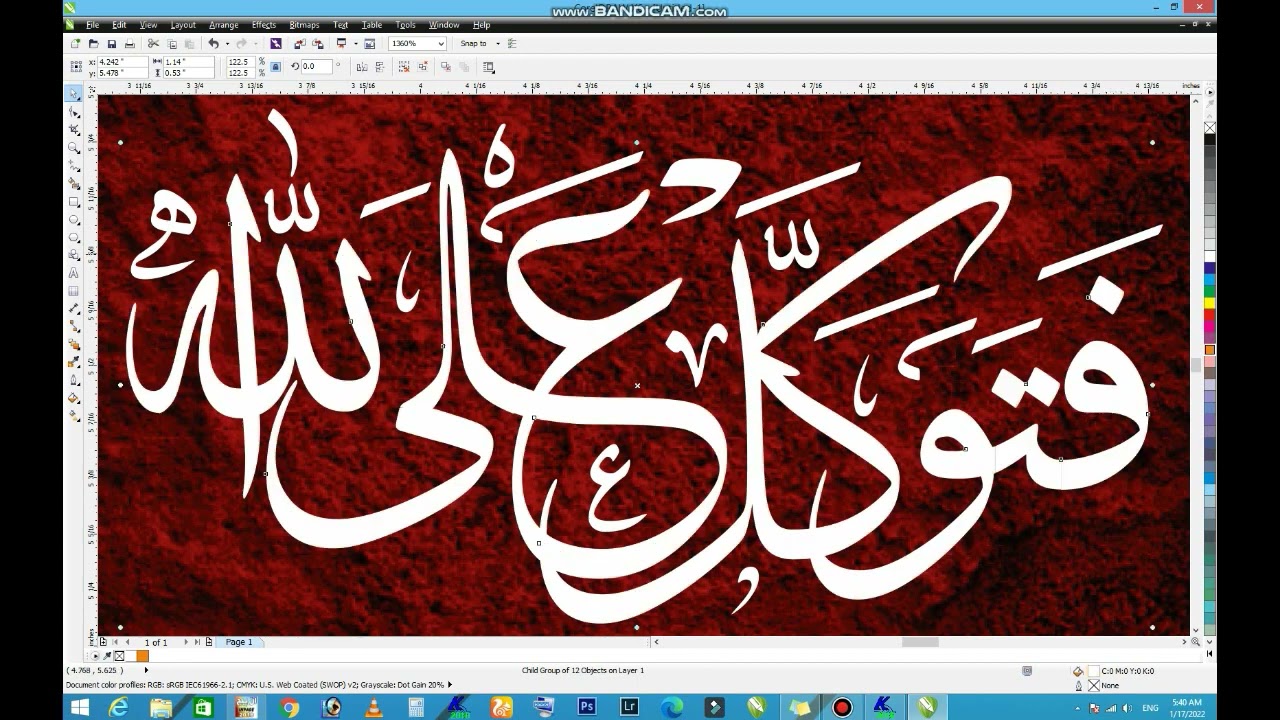Select the Table tool in toolbox
1280x720 pixels.
pyautogui.click(x=74, y=291)
